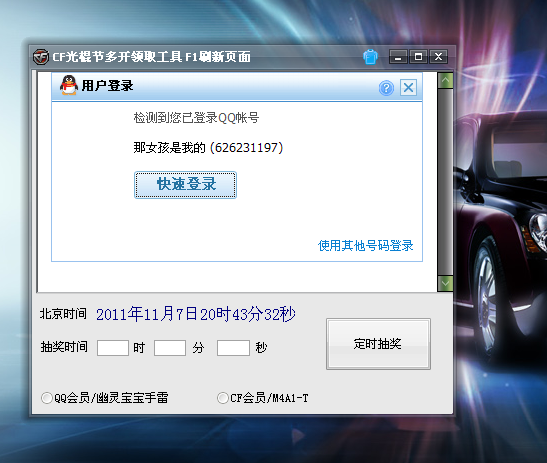
Task: Minimize the CF tool window
Action: point(398,57)
